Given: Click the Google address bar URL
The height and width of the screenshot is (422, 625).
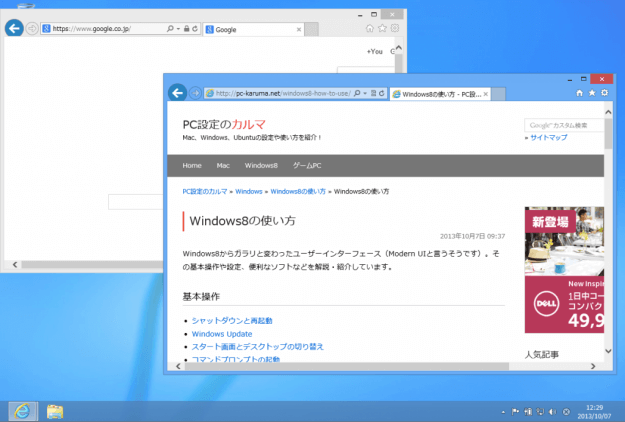Looking at the screenshot, I should coord(92,29).
